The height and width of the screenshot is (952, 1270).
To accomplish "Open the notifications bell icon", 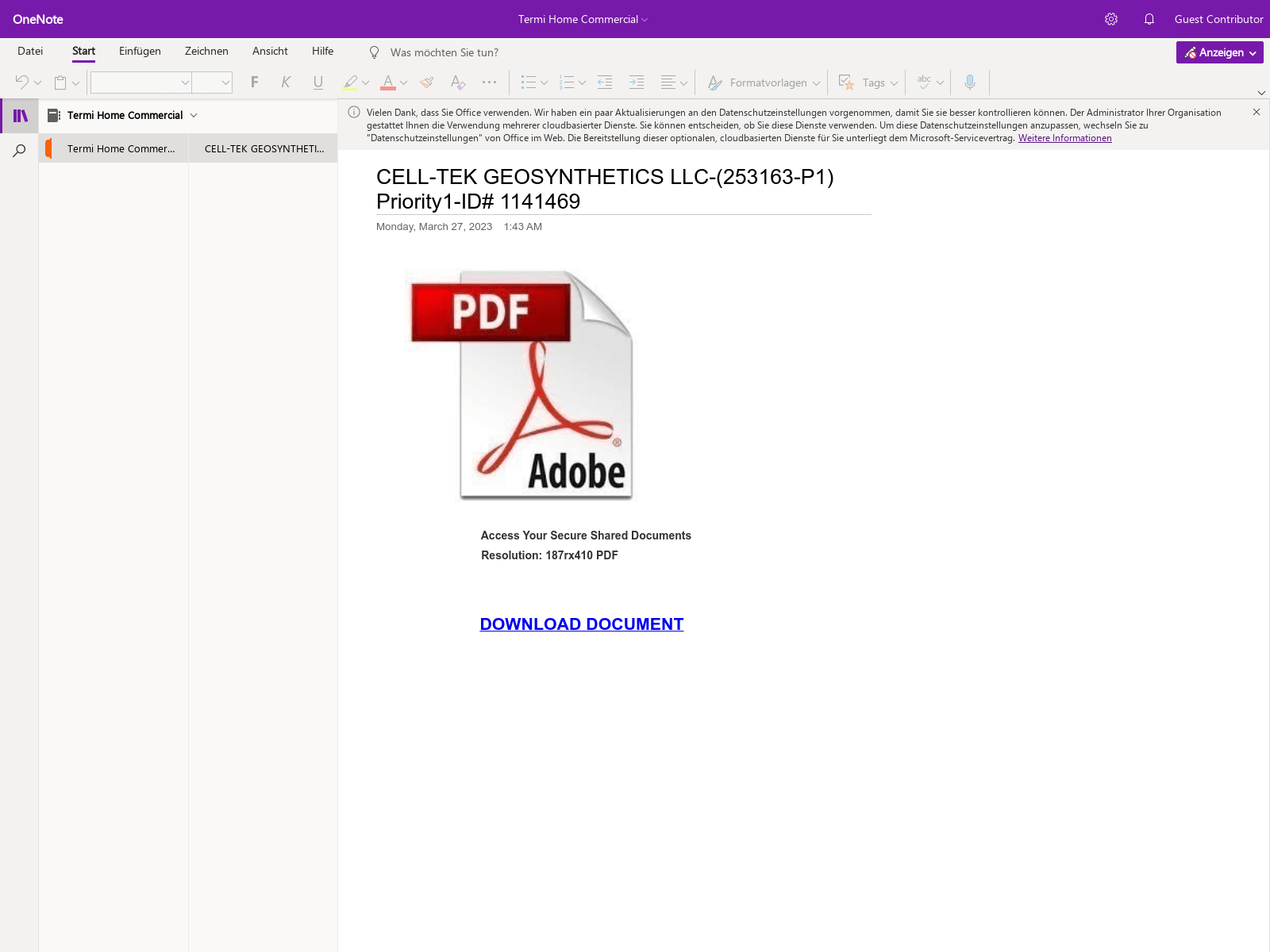I will [x=1149, y=19].
